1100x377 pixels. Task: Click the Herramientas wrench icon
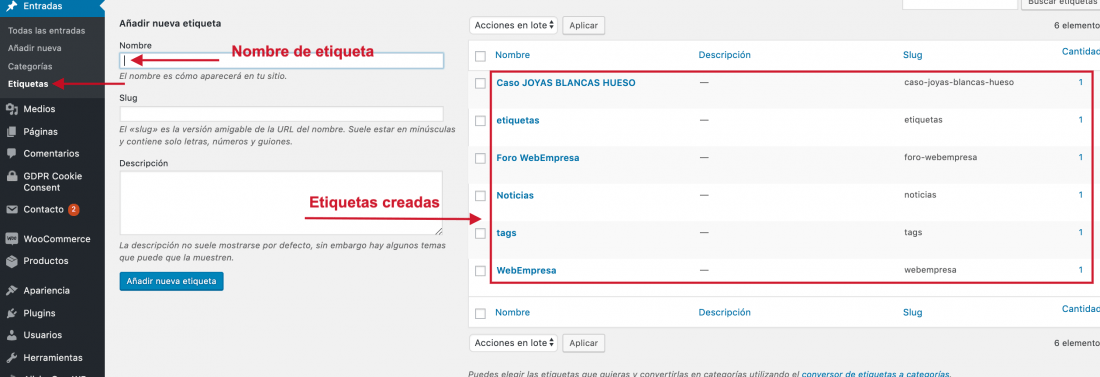tap(12, 357)
